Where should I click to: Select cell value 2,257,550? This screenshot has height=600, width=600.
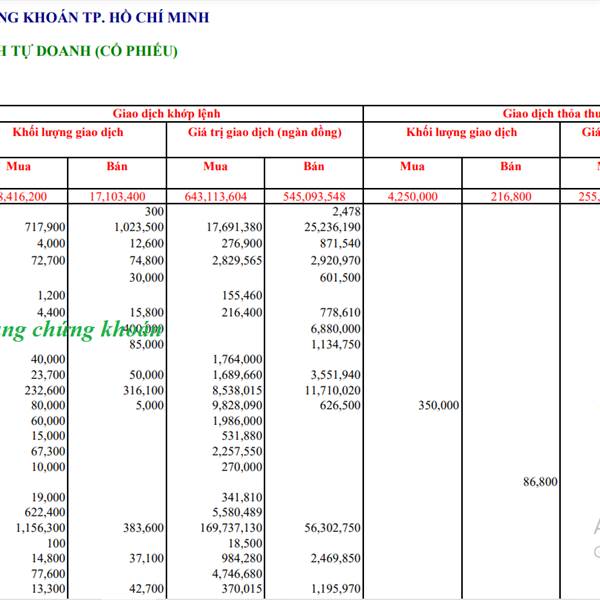[237, 452]
